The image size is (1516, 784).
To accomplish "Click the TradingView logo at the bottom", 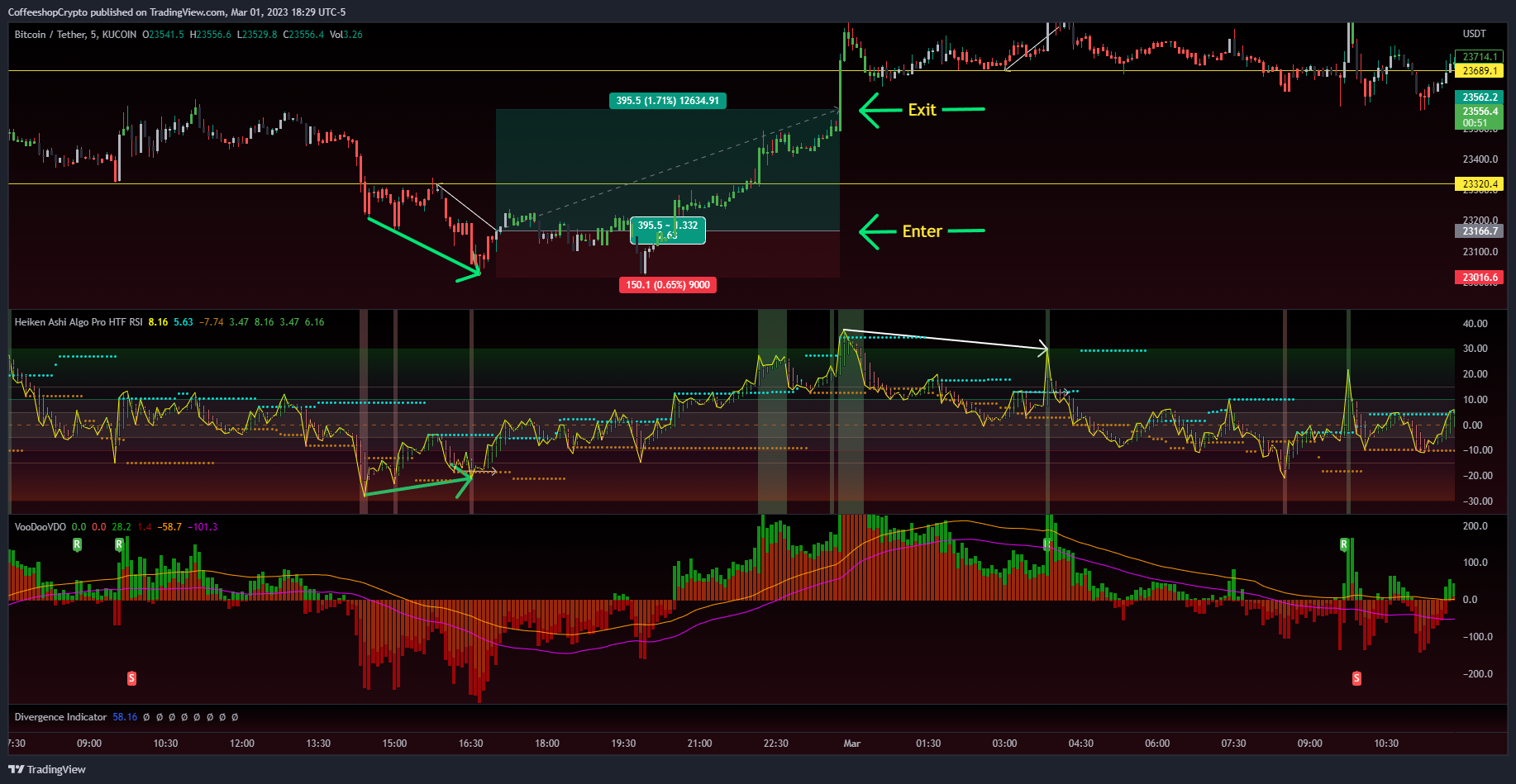I will [47, 769].
